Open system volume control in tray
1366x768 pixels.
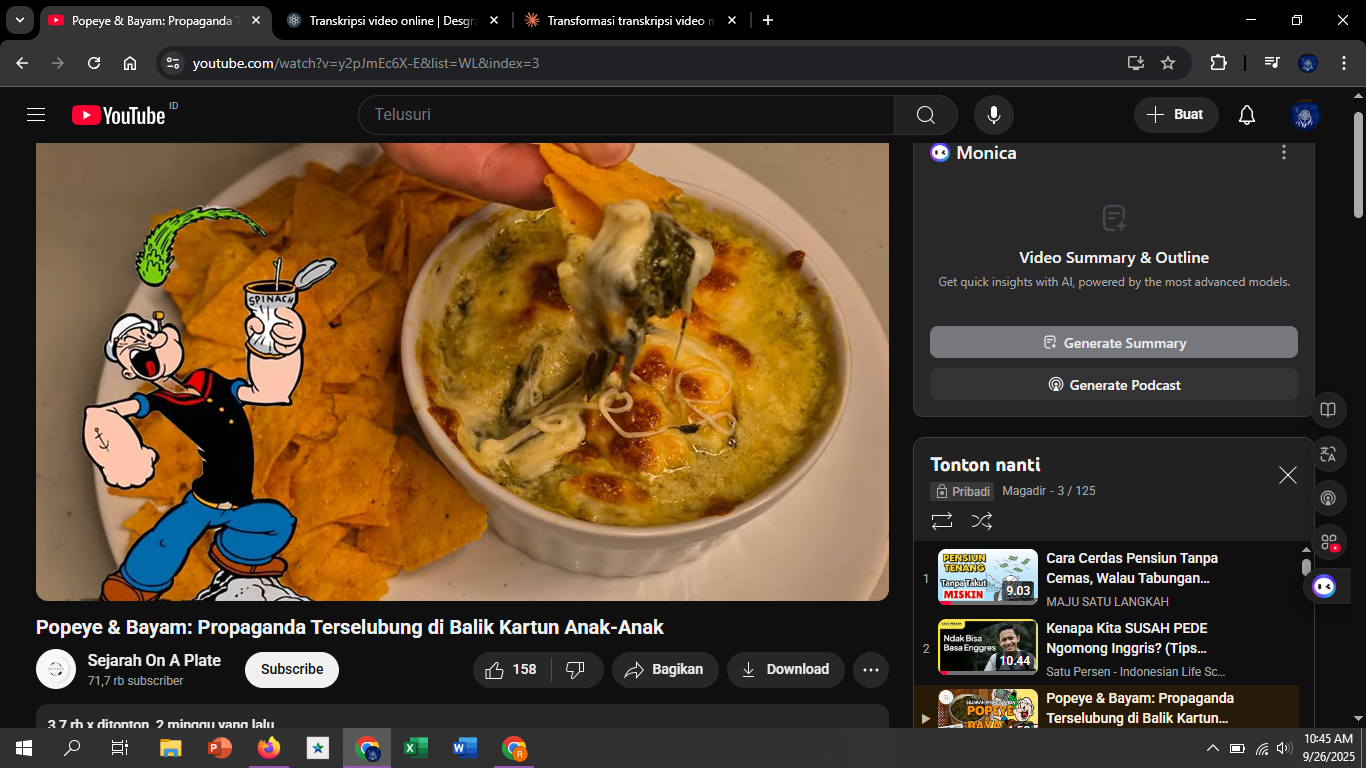(1285, 748)
